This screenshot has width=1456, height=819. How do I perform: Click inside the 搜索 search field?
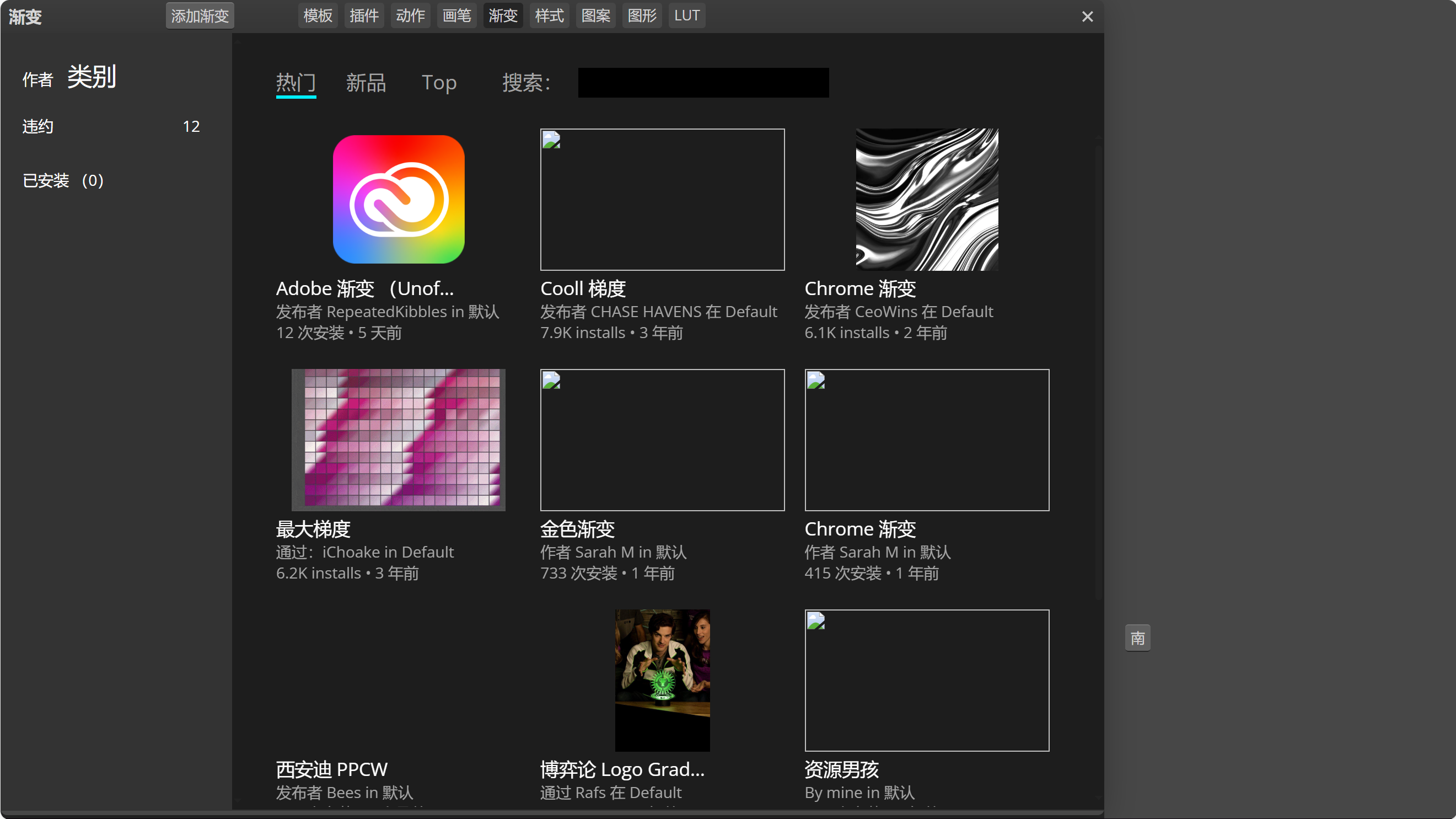[x=702, y=83]
